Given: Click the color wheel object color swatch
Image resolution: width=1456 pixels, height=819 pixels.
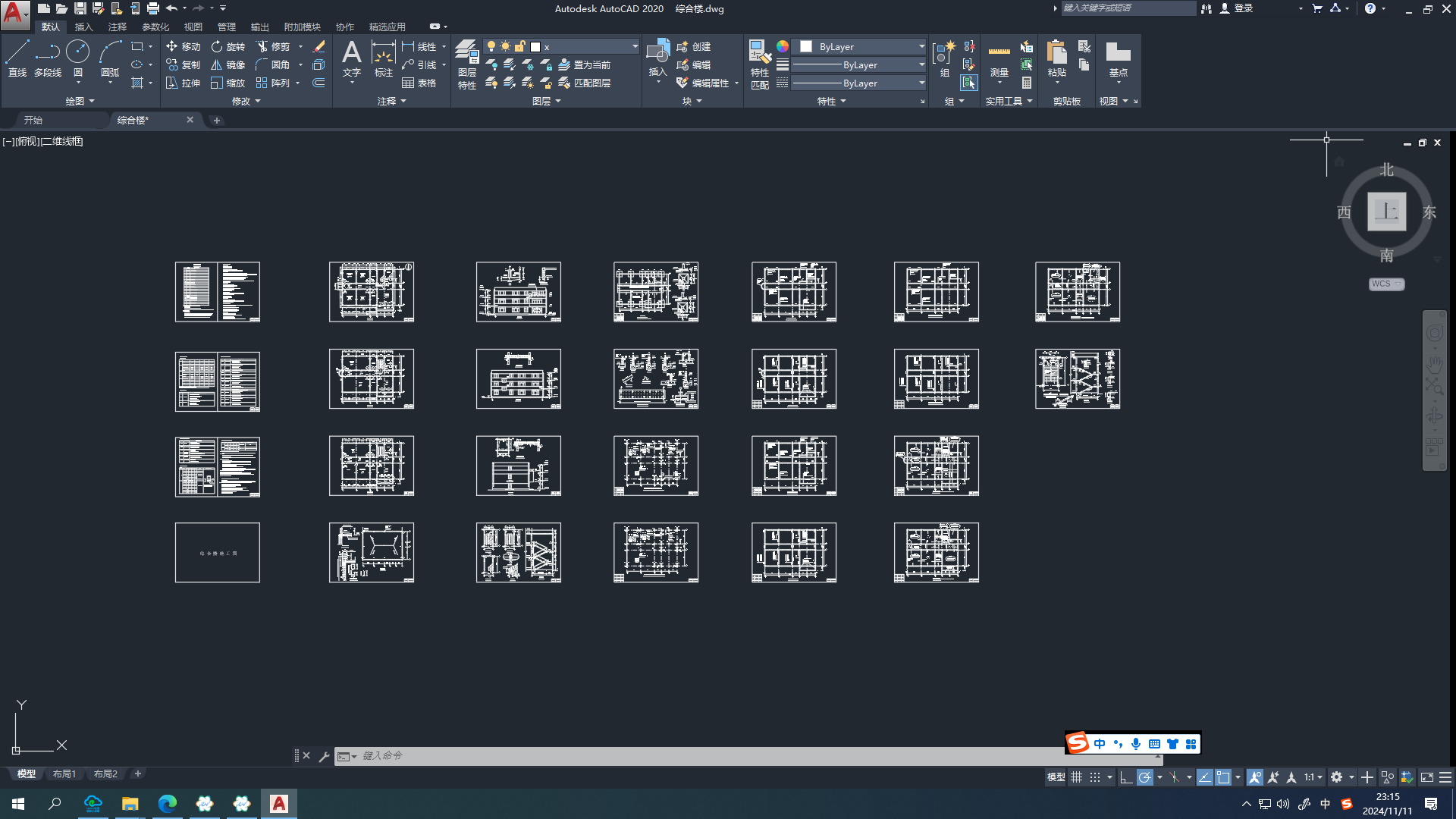Looking at the screenshot, I should 782,46.
